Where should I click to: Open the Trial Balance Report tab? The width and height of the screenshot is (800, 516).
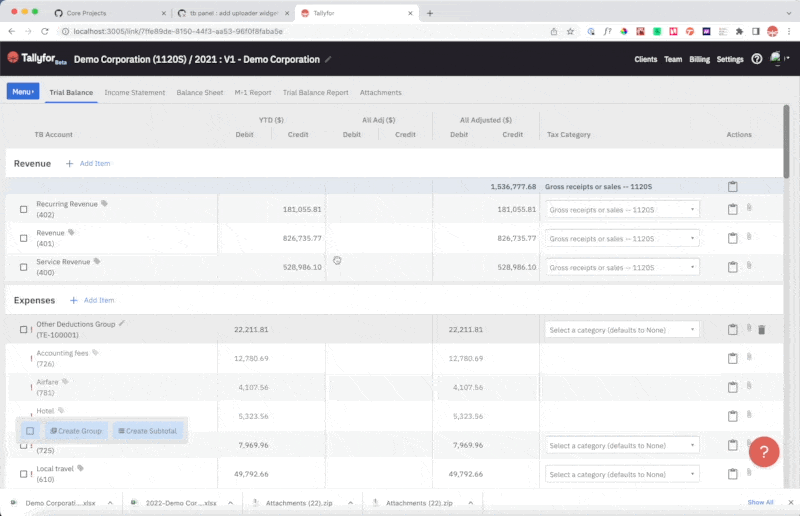click(x=315, y=92)
